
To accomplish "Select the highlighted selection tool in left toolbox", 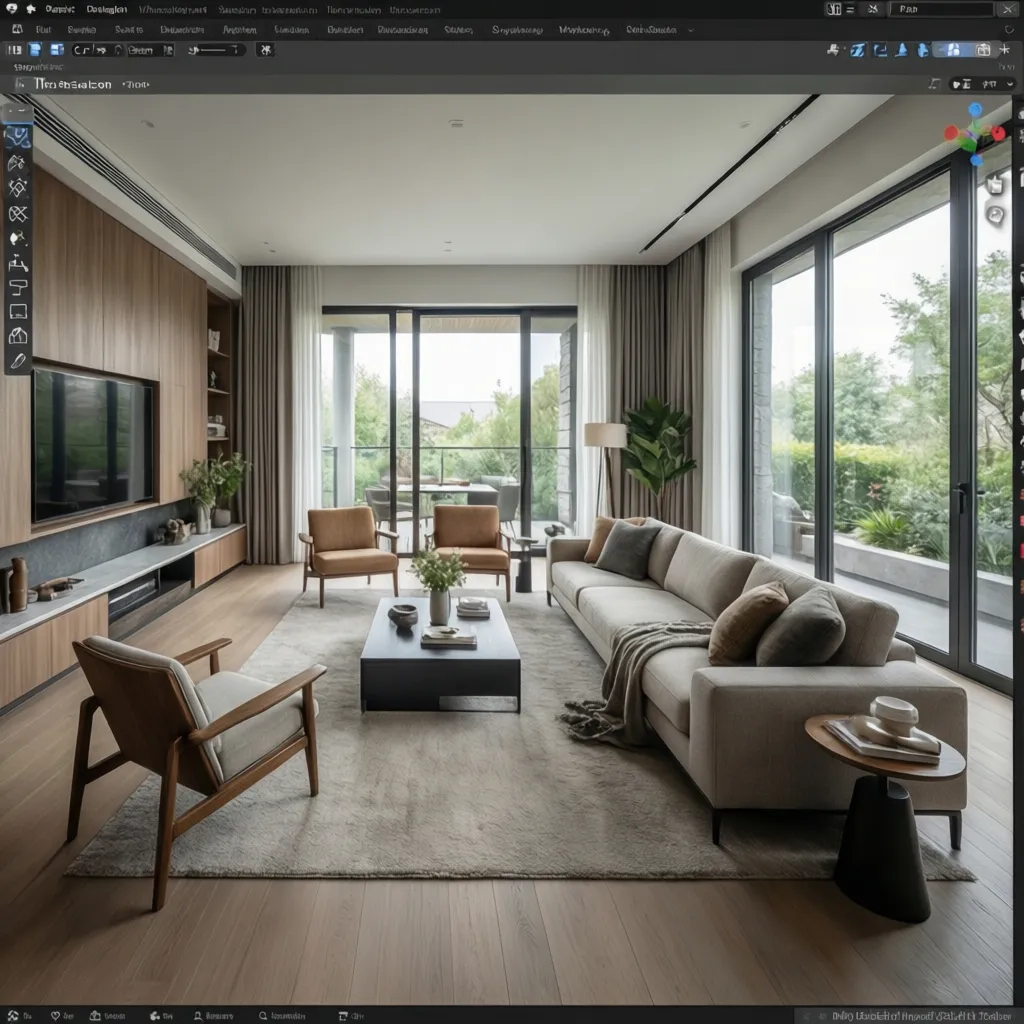I will click(18, 137).
